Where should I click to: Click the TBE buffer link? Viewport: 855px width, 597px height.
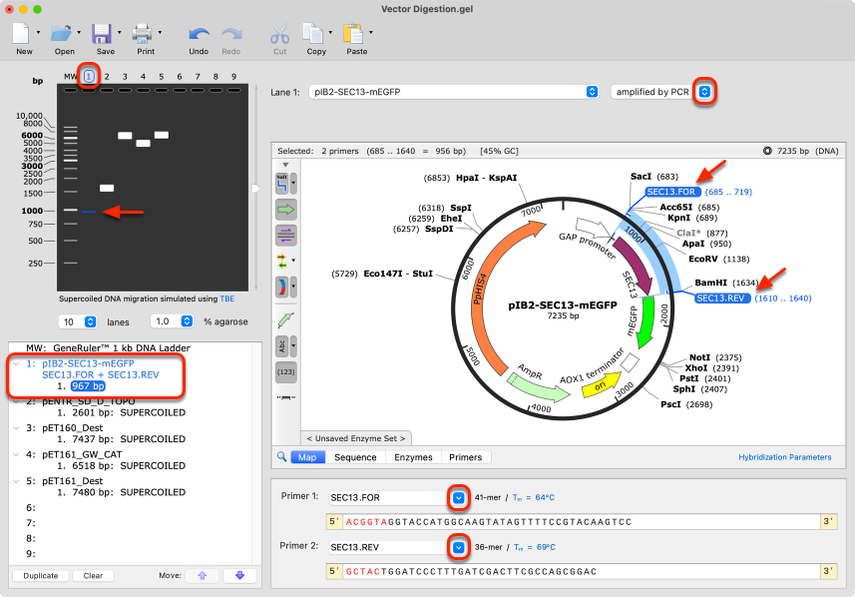tap(227, 299)
